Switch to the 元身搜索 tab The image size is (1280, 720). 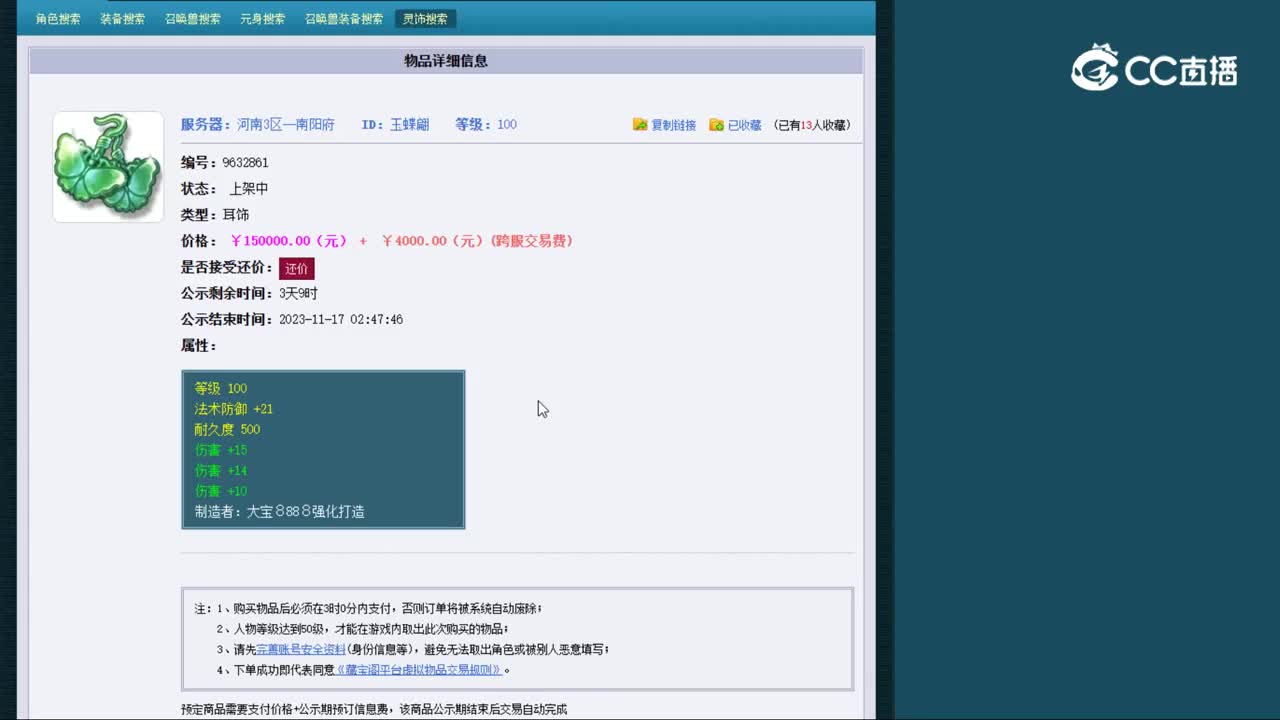coord(264,18)
